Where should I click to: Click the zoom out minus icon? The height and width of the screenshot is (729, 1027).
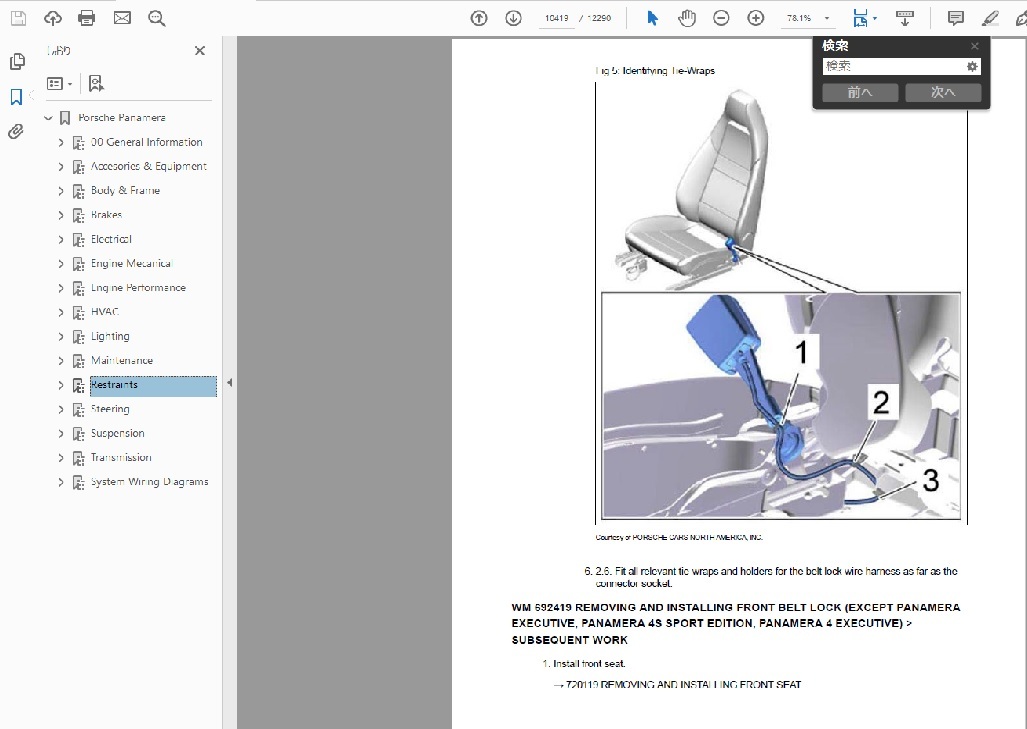click(721, 18)
